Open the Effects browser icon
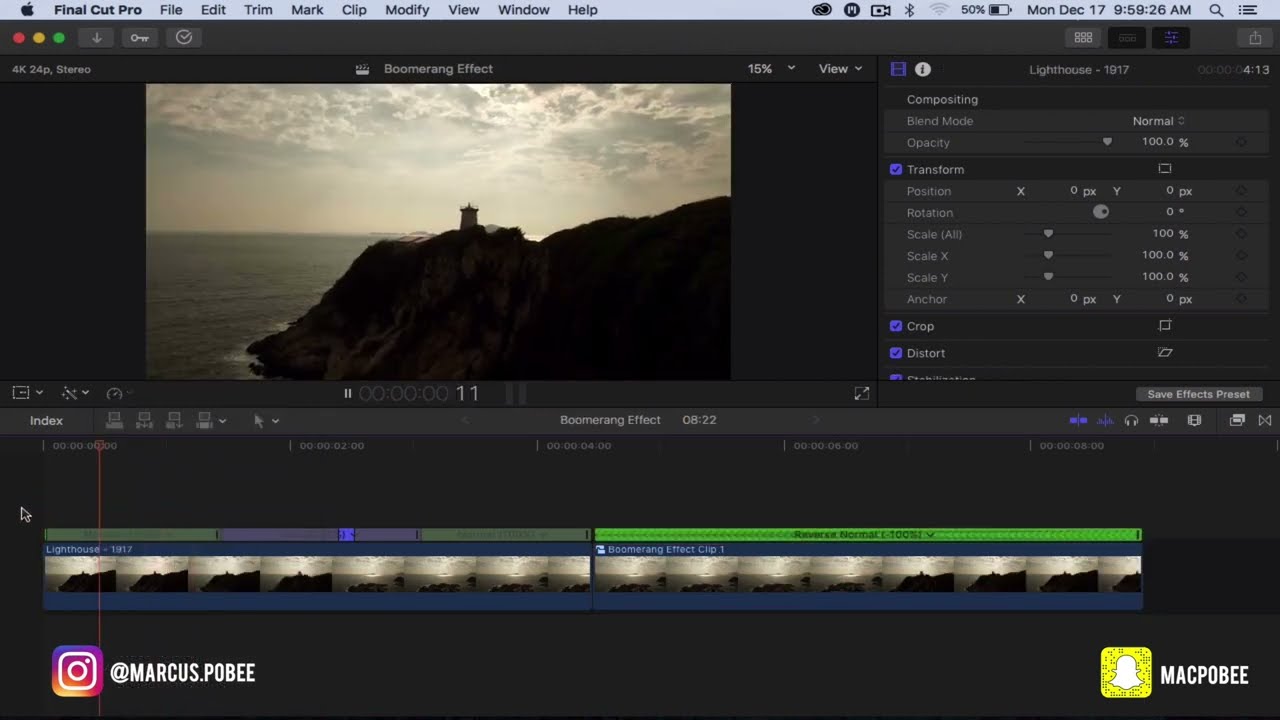The height and width of the screenshot is (720, 1280). [x=1237, y=420]
